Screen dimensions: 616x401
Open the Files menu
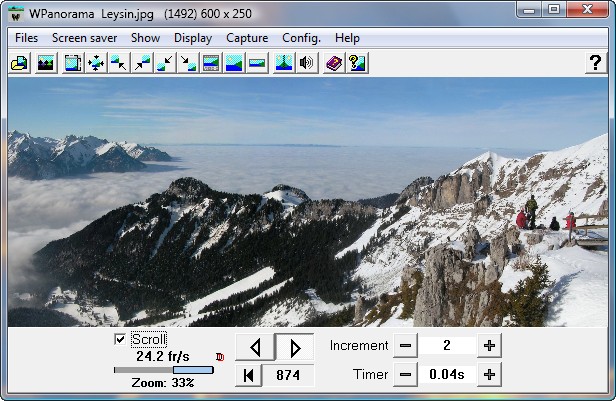26,38
